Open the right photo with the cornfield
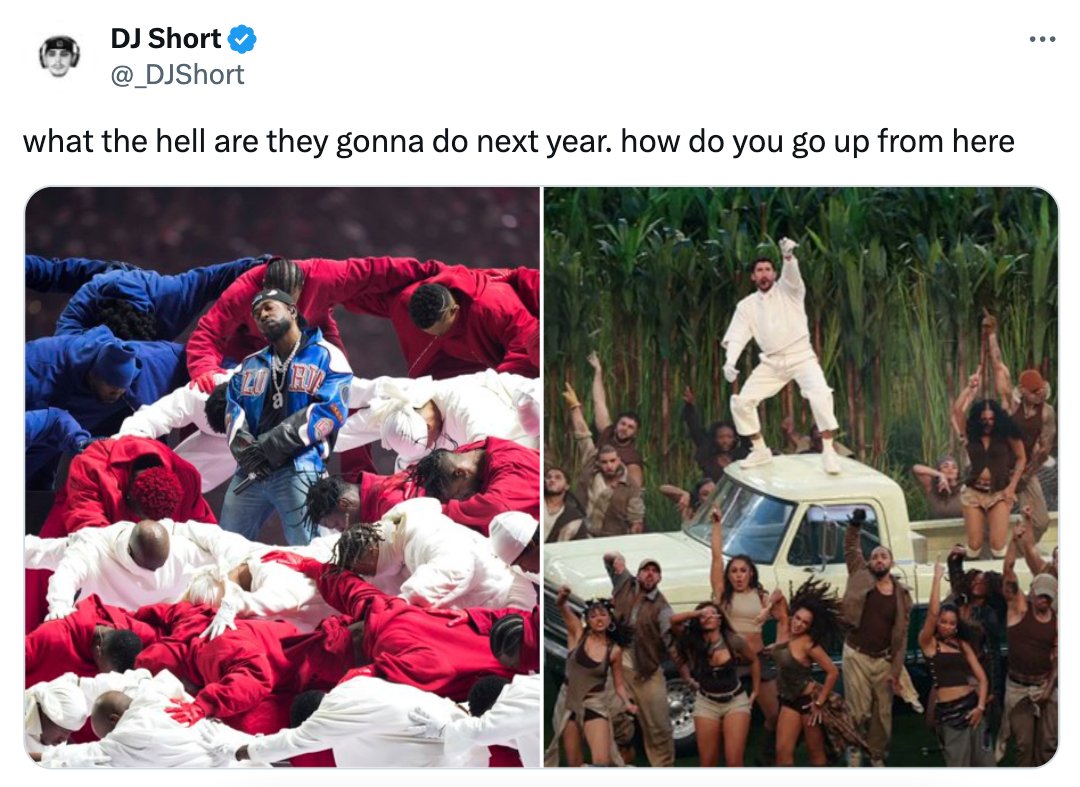 pyautogui.click(x=800, y=476)
